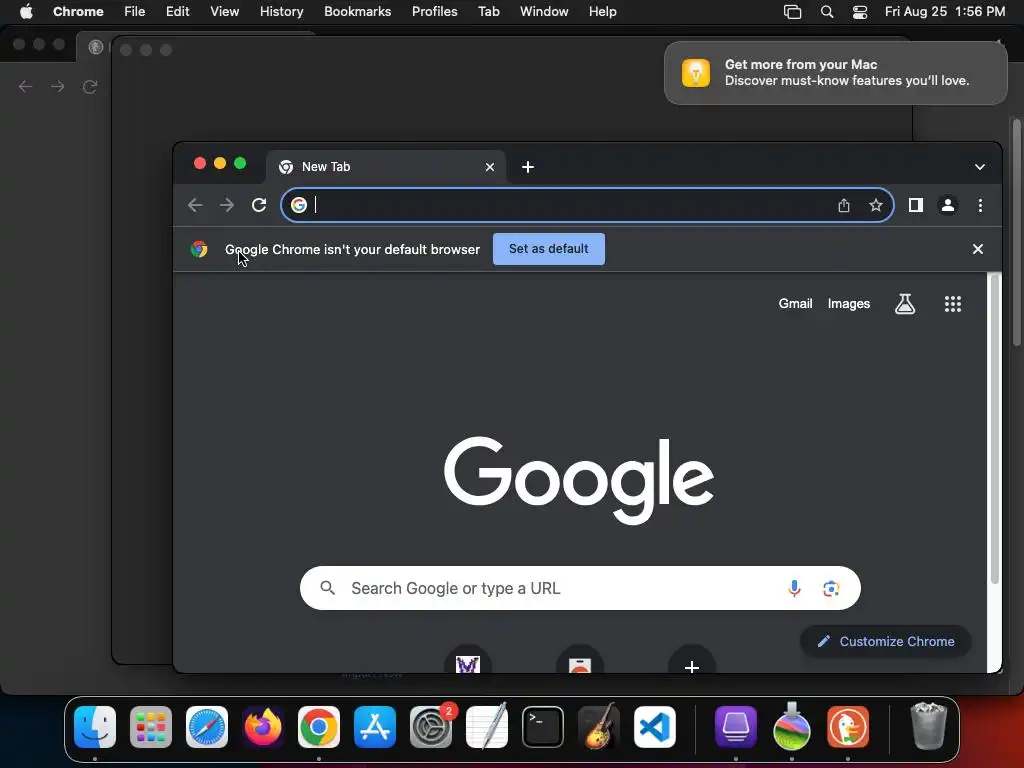Open the Tab menu
1024x768 pixels.
[488, 12]
